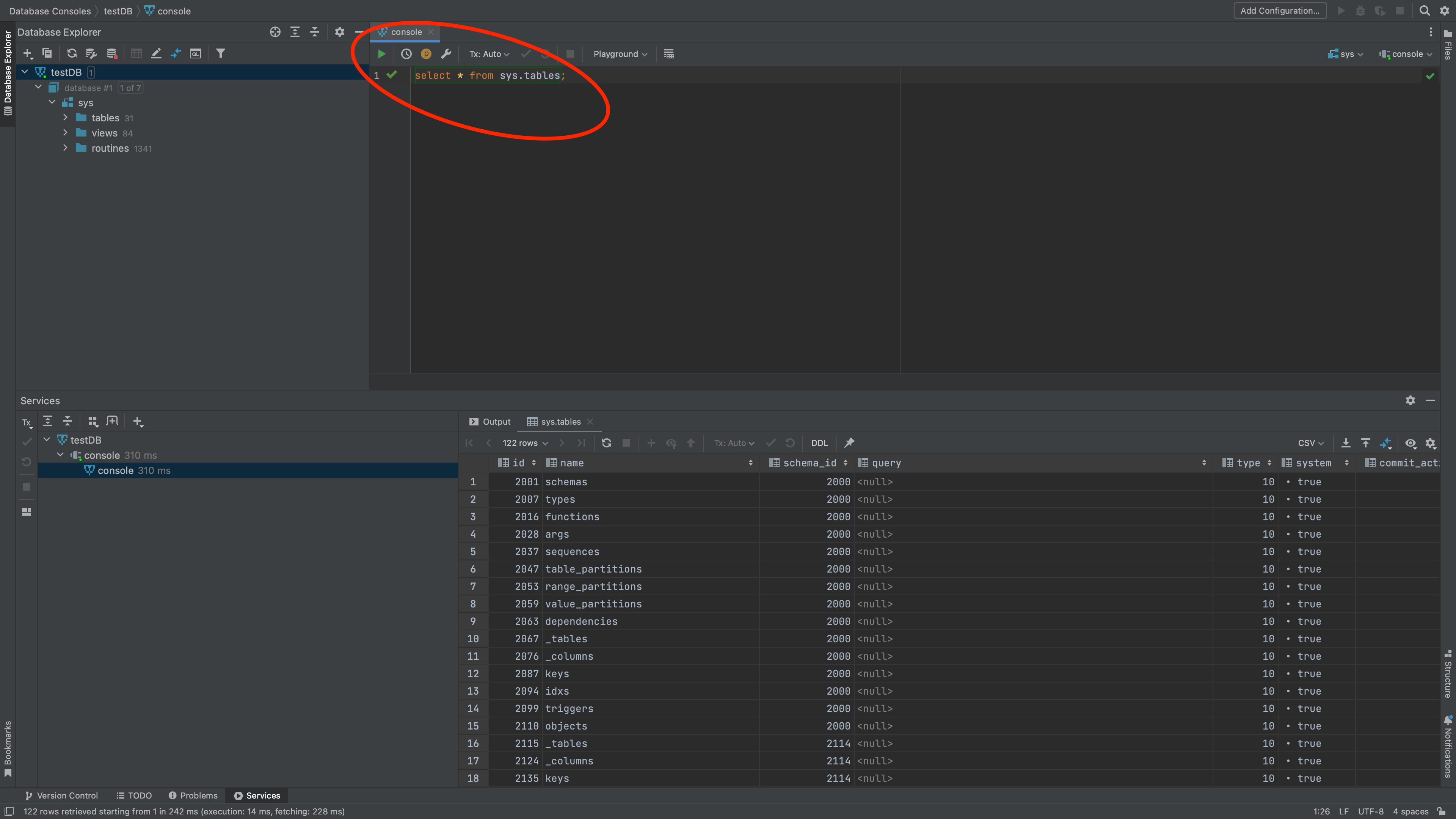Click the Add Configuration button

tap(1280, 11)
